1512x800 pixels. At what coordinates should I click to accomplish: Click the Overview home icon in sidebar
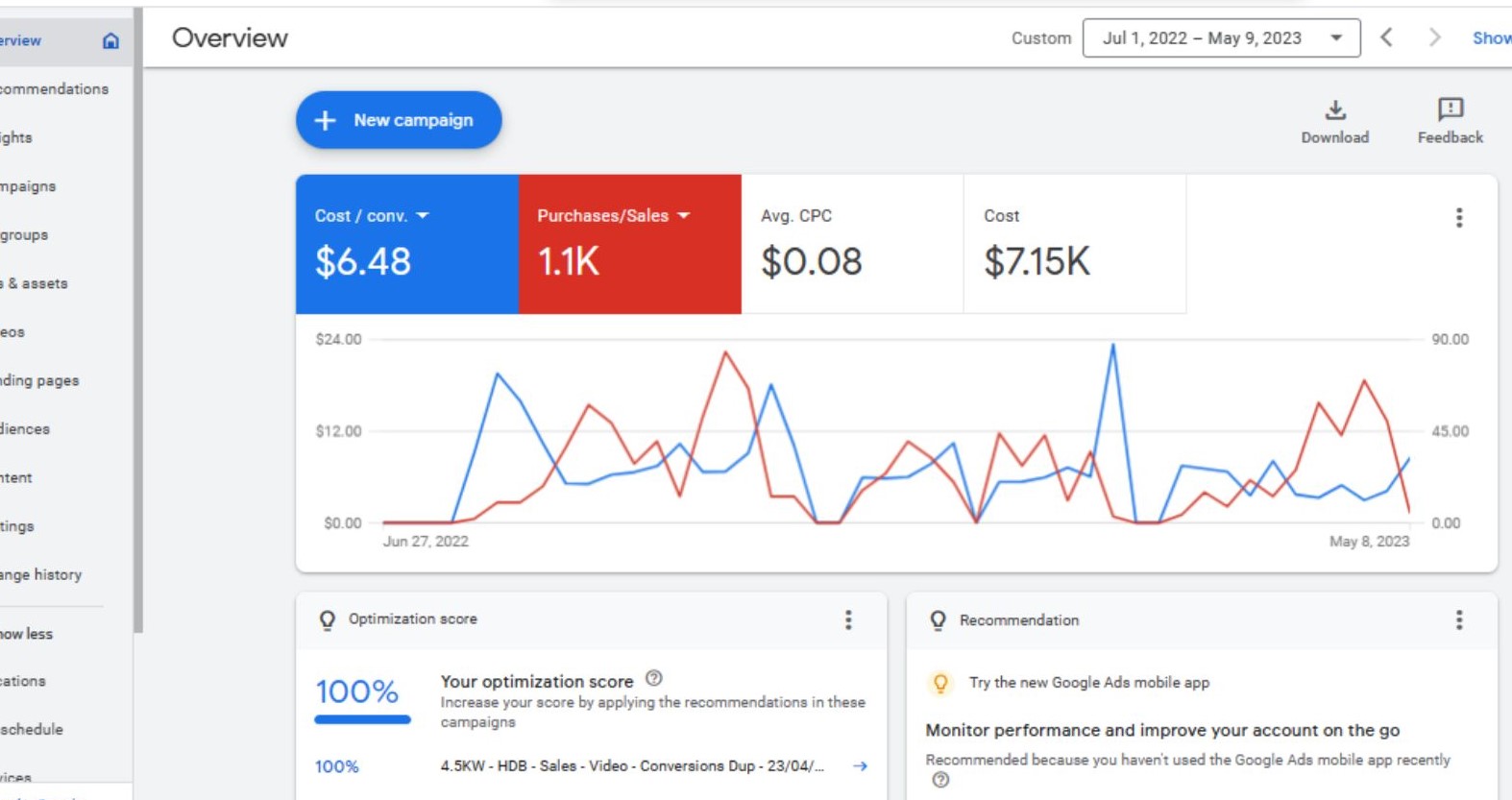[x=110, y=40]
